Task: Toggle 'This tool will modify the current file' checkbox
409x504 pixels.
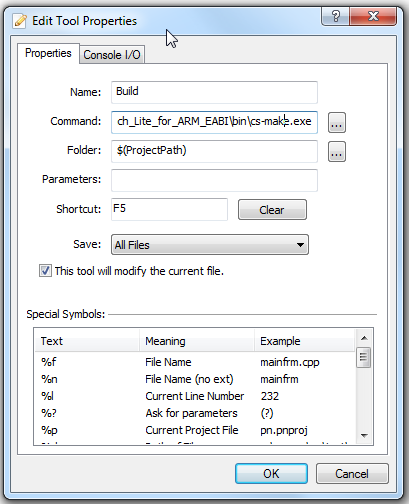Action: (x=45, y=271)
